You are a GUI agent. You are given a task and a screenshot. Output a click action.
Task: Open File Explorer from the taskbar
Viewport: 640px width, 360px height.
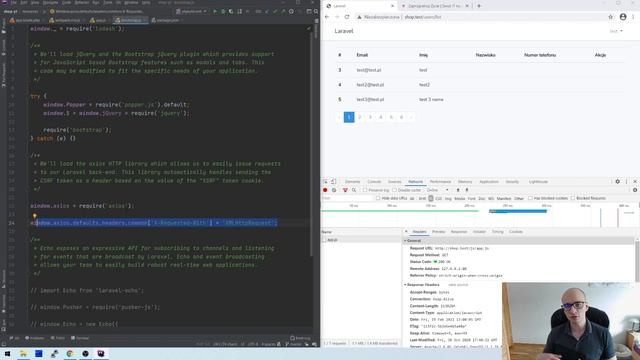point(23,353)
